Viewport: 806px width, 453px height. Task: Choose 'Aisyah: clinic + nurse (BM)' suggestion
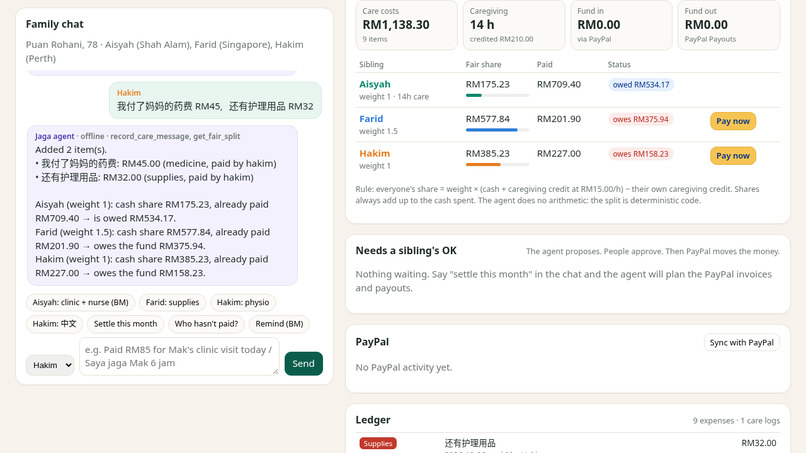[x=81, y=302]
